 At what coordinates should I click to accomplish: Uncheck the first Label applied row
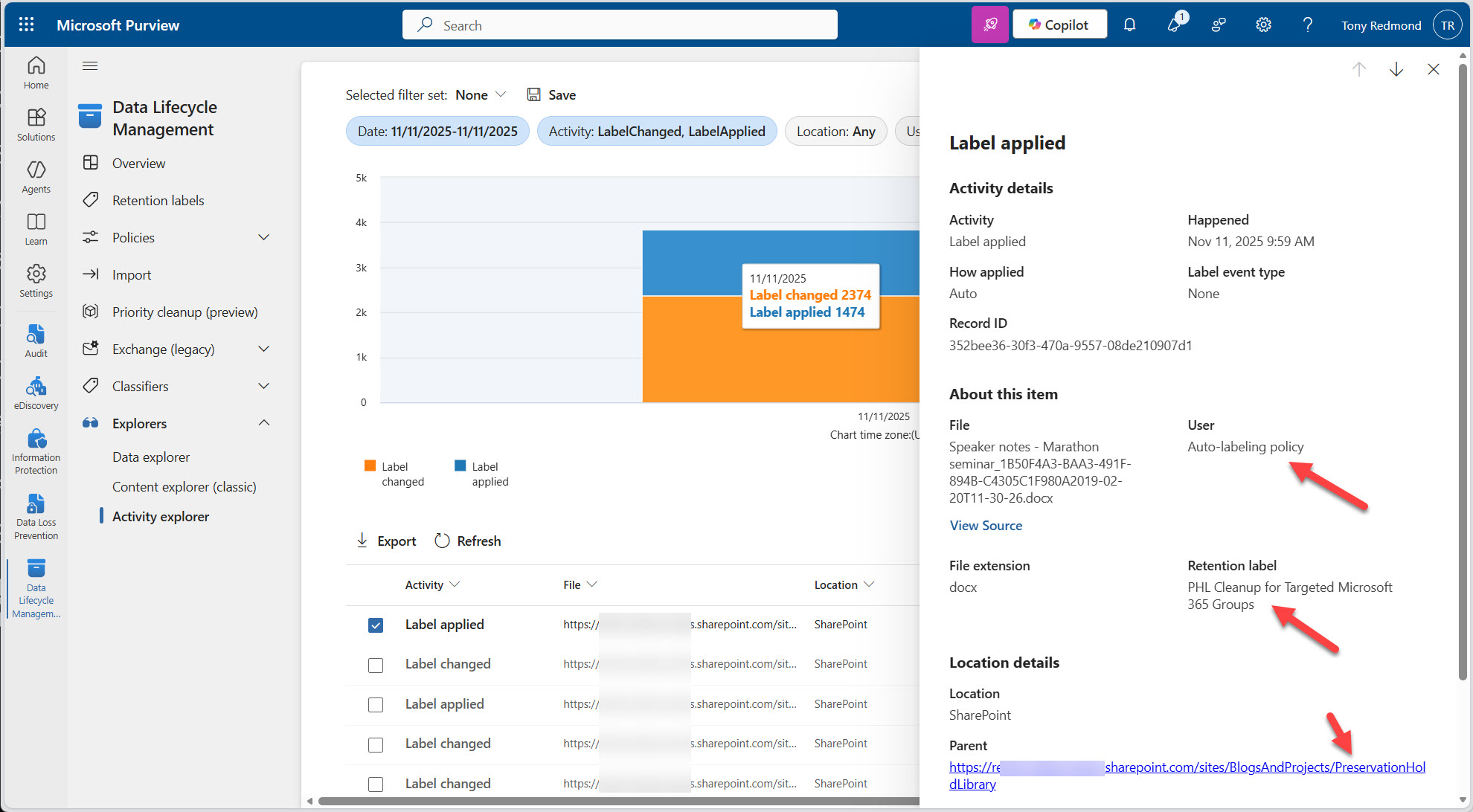point(376,625)
